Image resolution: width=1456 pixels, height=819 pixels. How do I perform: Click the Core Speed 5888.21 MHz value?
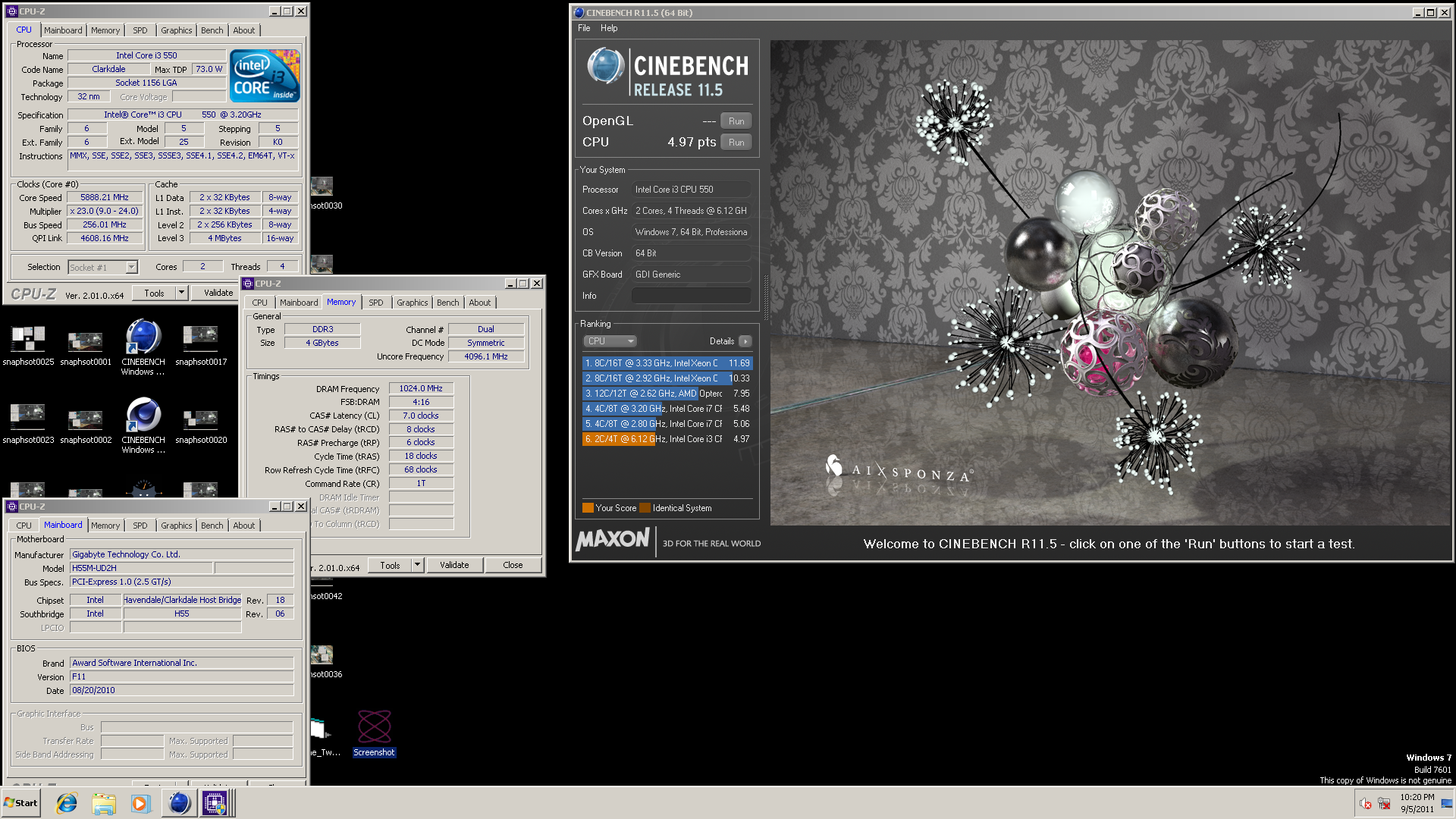pyautogui.click(x=105, y=197)
